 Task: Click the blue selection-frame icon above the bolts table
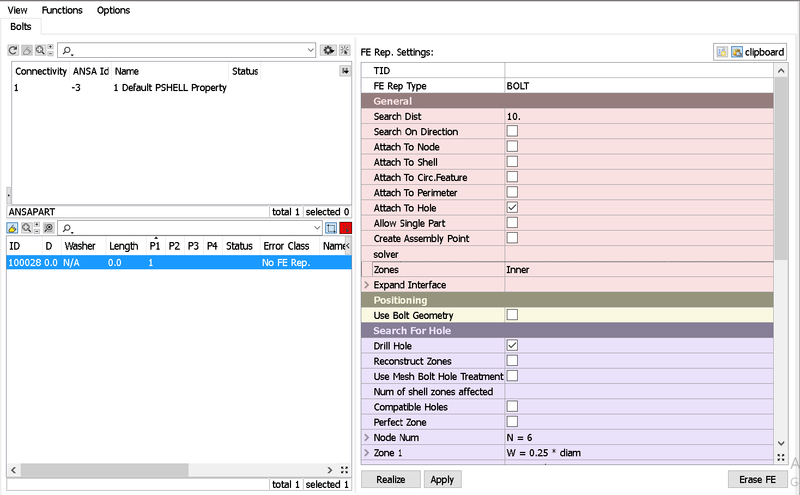(331, 228)
